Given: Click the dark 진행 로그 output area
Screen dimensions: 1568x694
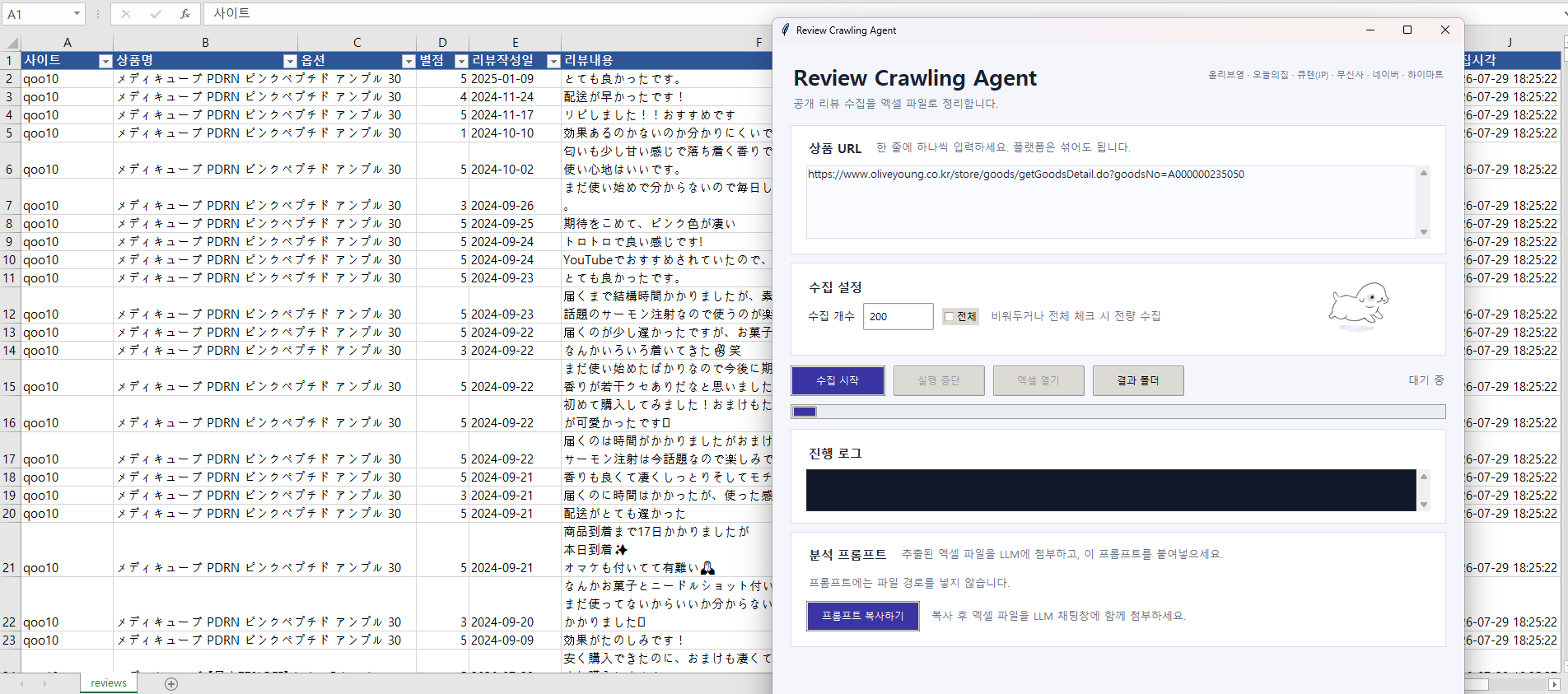Looking at the screenshot, I should coord(1111,490).
